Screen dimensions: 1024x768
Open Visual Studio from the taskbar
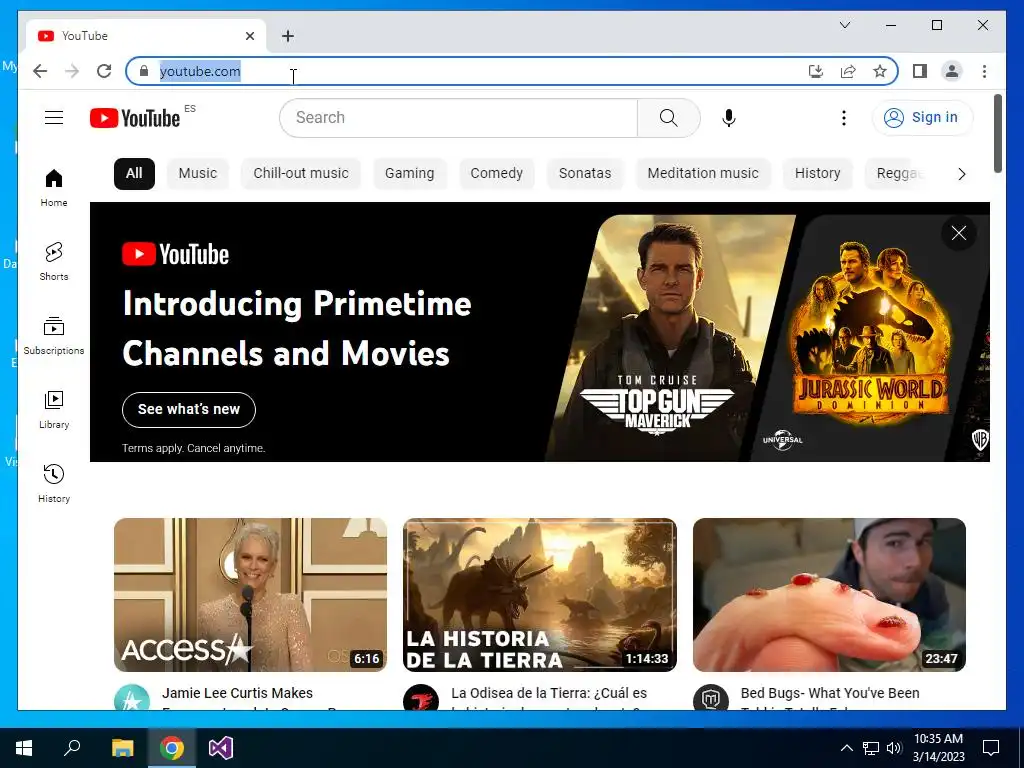tap(221, 748)
